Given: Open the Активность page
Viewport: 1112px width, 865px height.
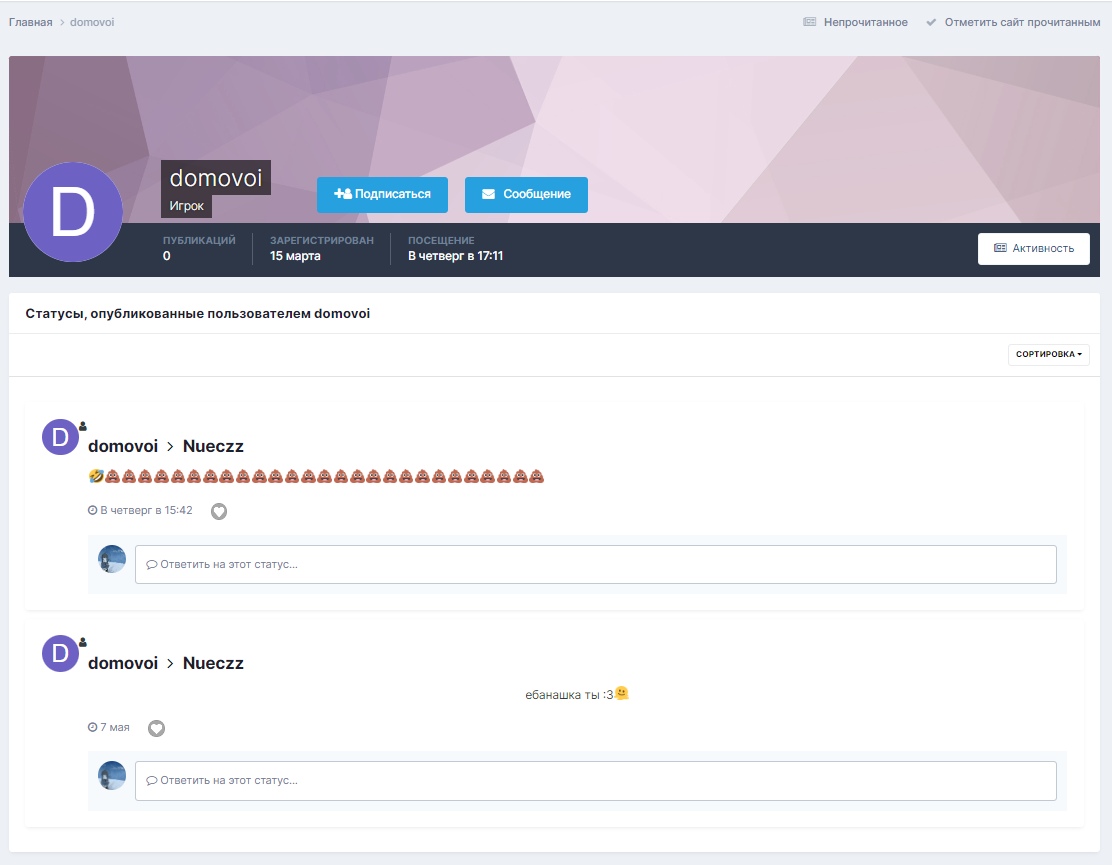Looking at the screenshot, I should [1033, 249].
